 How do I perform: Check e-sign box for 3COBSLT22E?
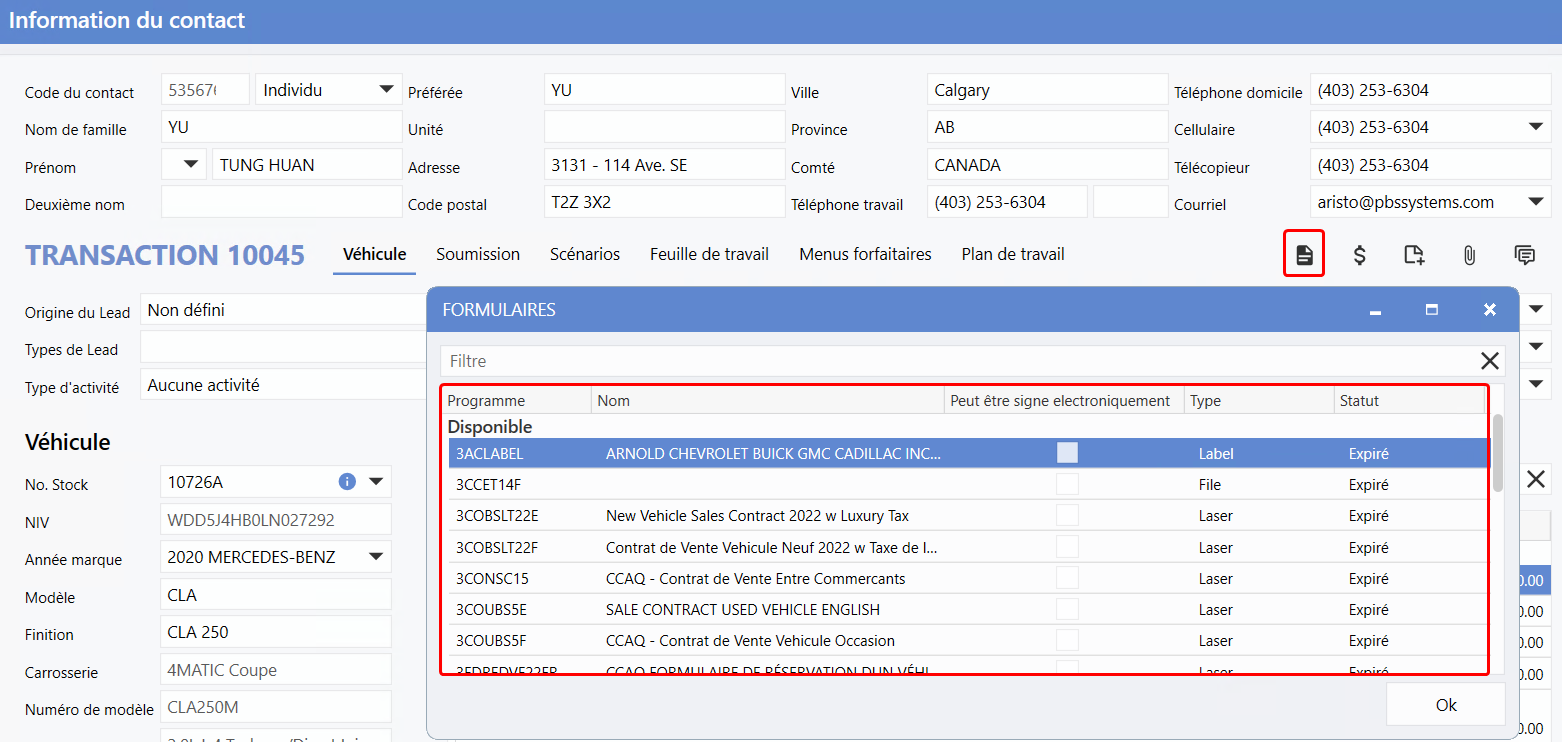click(1067, 516)
